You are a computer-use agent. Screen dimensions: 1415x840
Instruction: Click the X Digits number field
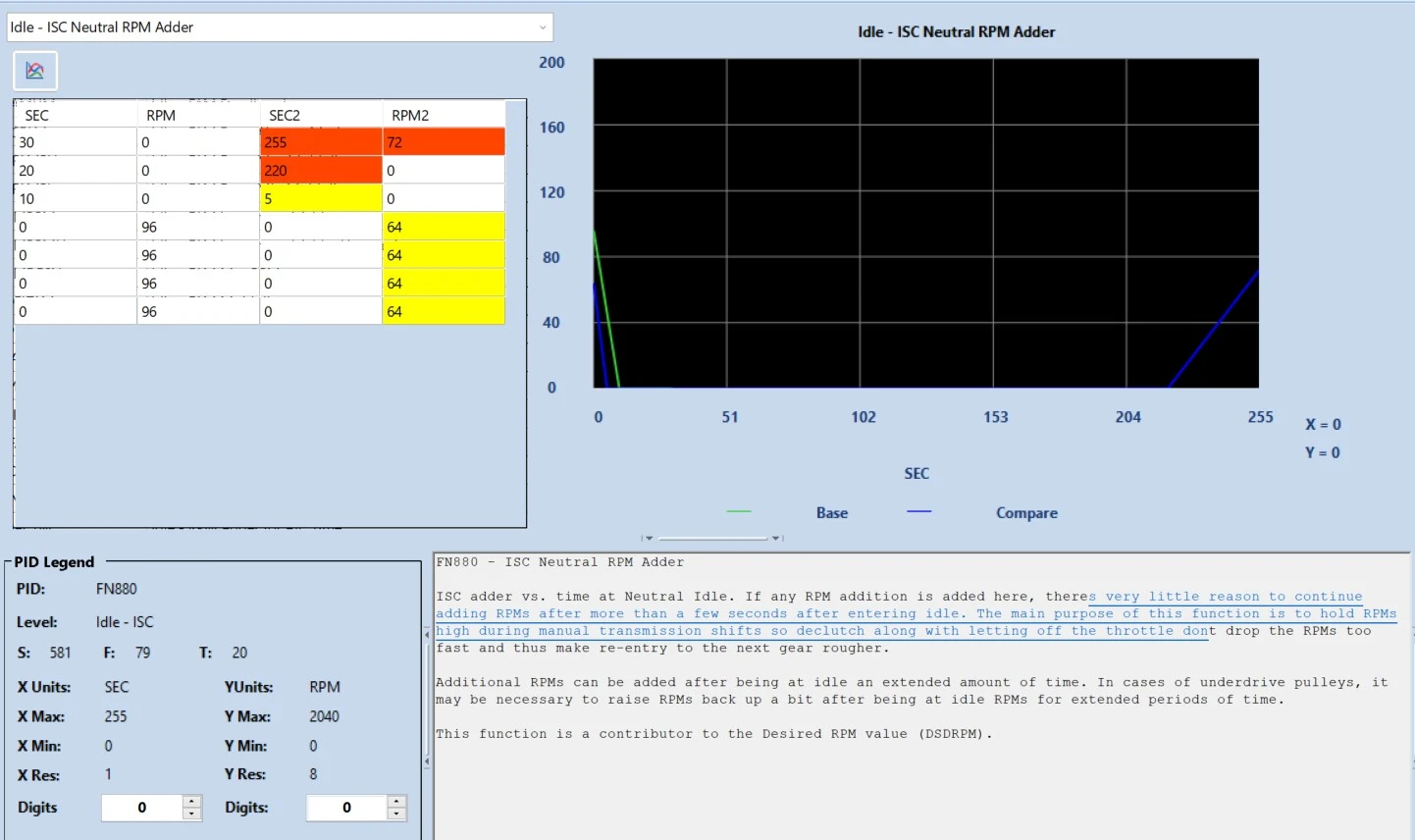coord(142,808)
